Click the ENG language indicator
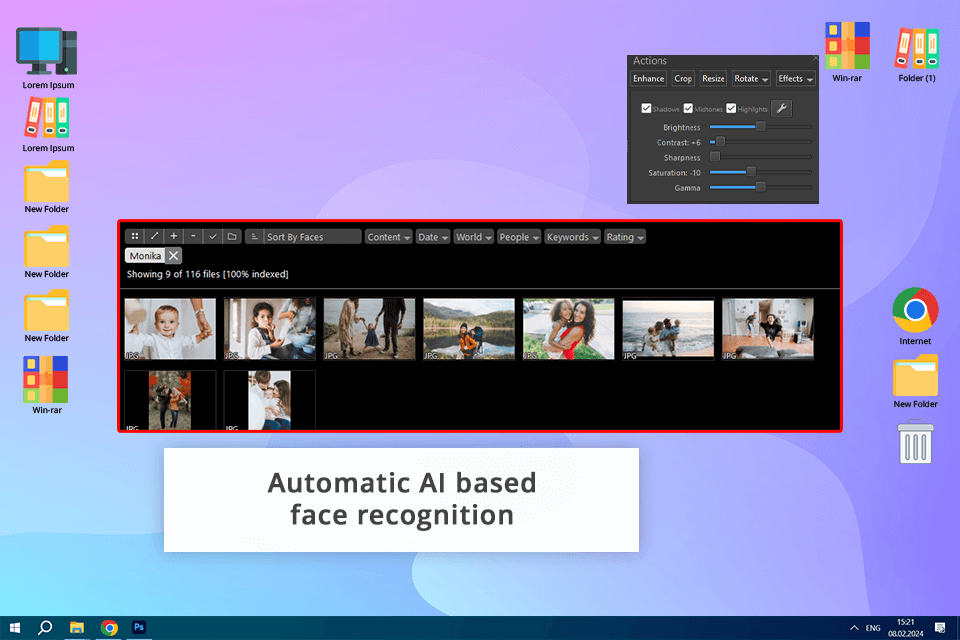 click(x=873, y=628)
